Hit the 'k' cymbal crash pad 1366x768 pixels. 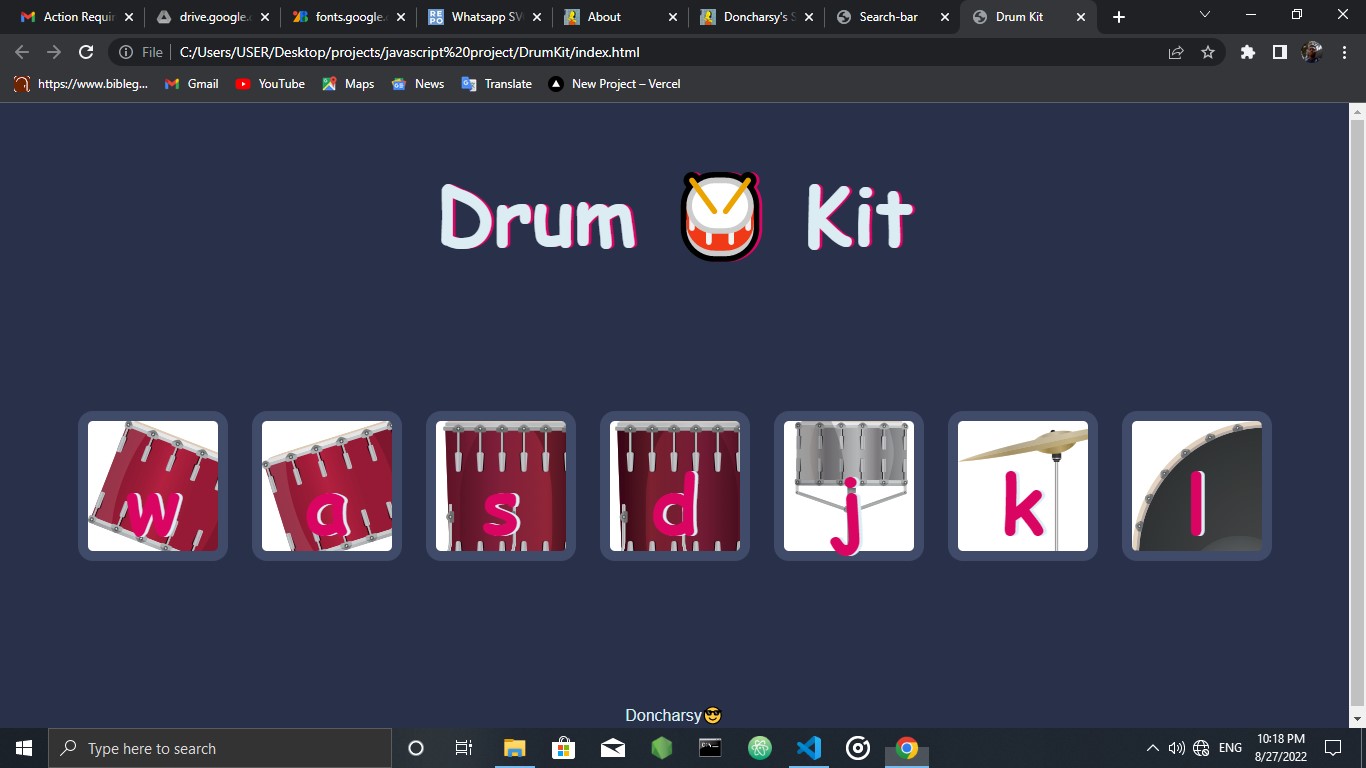click(x=1023, y=486)
